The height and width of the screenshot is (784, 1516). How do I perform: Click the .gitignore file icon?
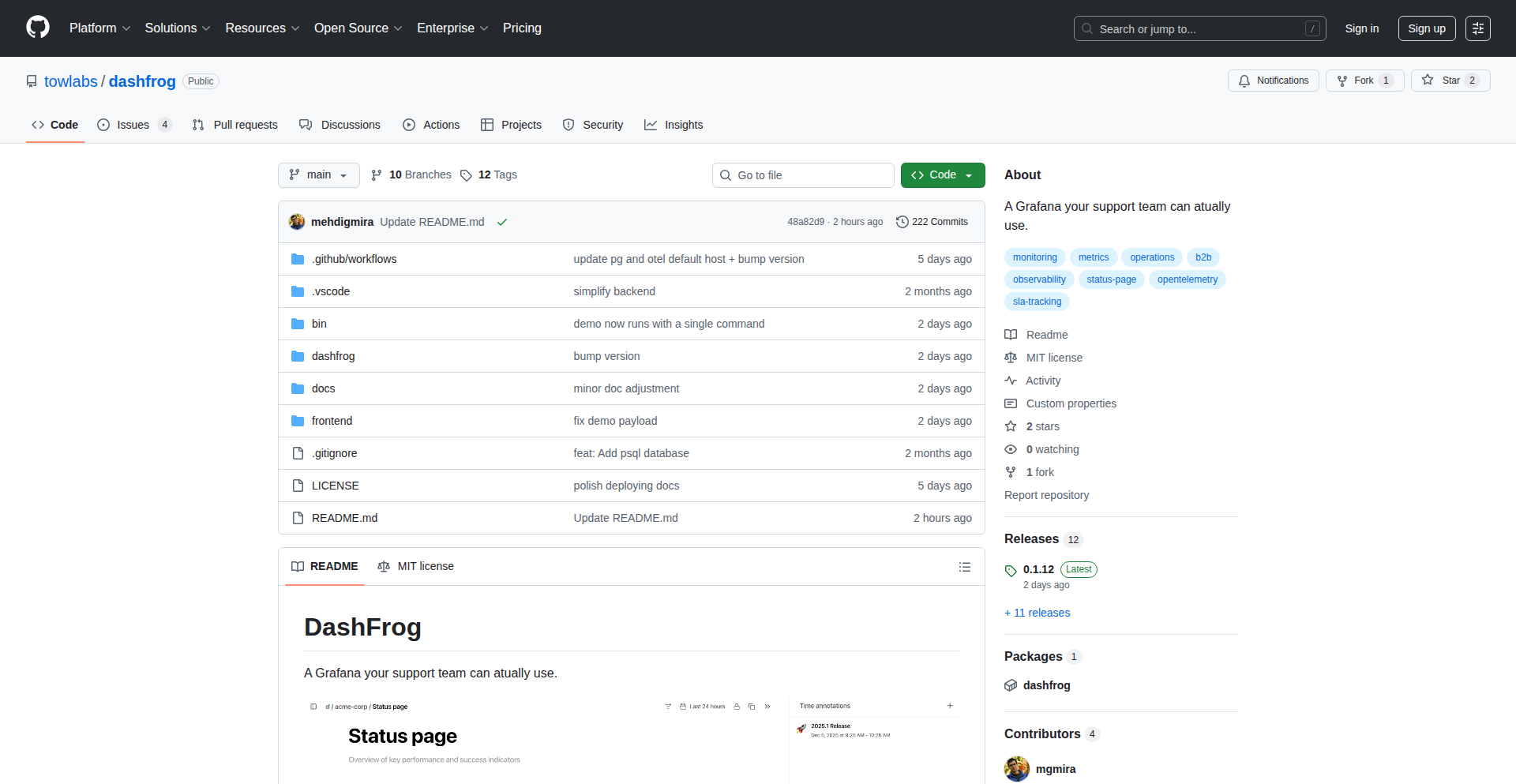coord(298,453)
